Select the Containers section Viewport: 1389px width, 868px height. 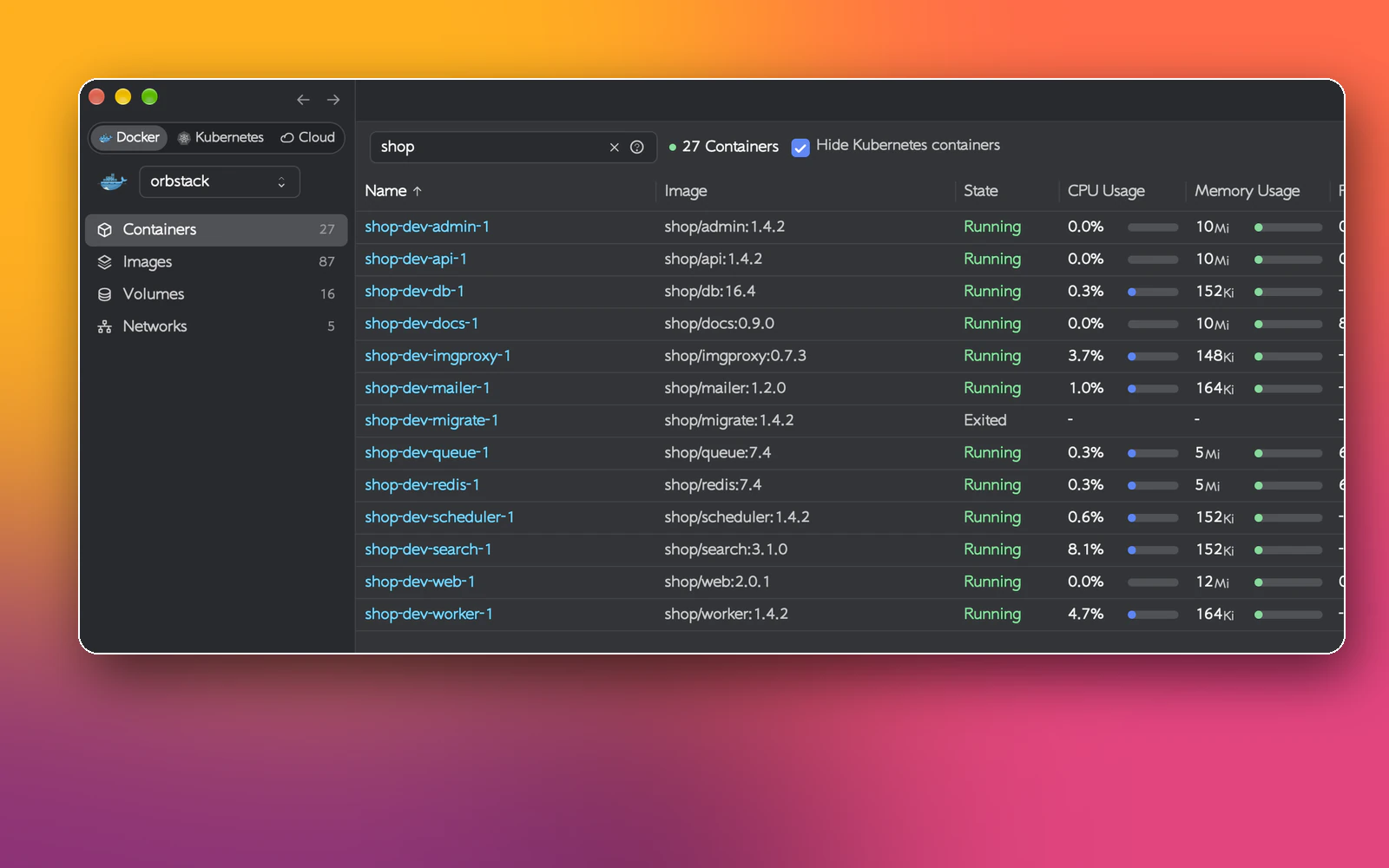point(216,230)
